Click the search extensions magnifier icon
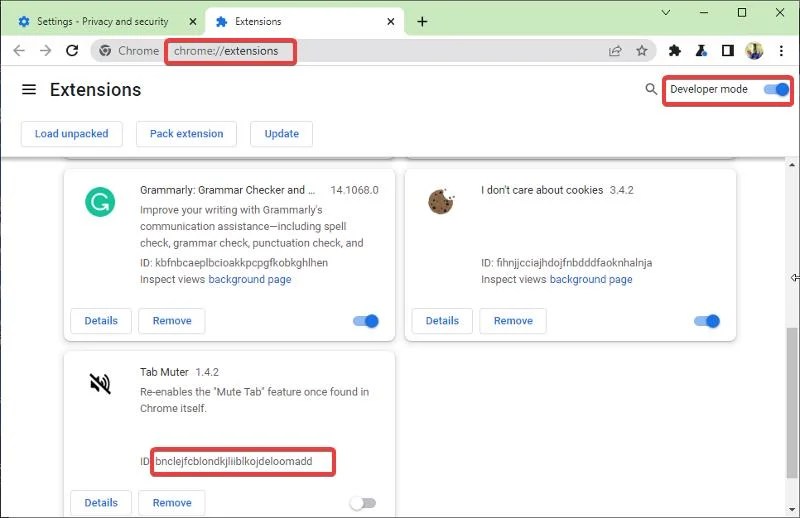The image size is (800, 518). (651, 89)
